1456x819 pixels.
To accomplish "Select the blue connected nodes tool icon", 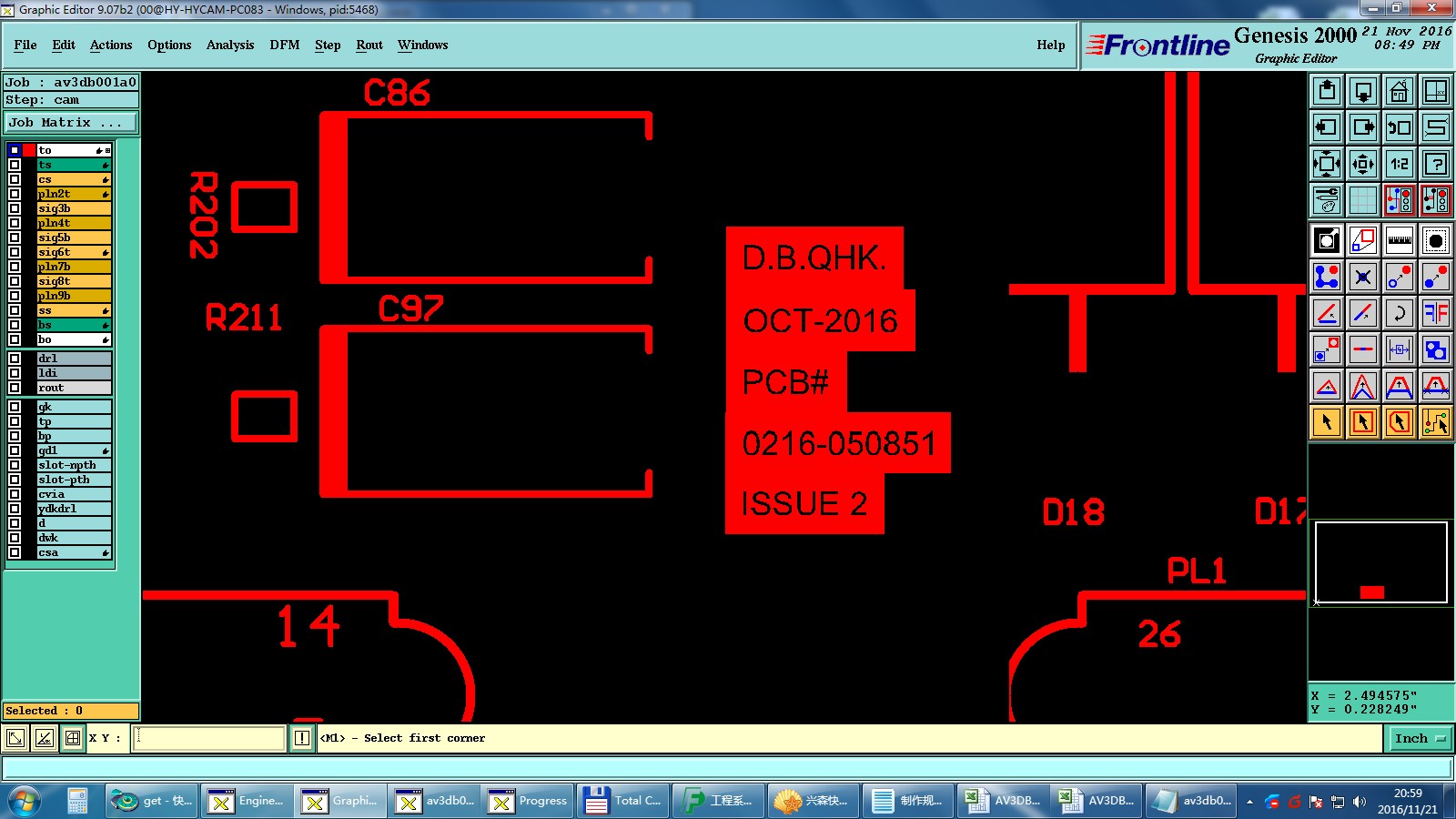I will click(x=1327, y=277).
